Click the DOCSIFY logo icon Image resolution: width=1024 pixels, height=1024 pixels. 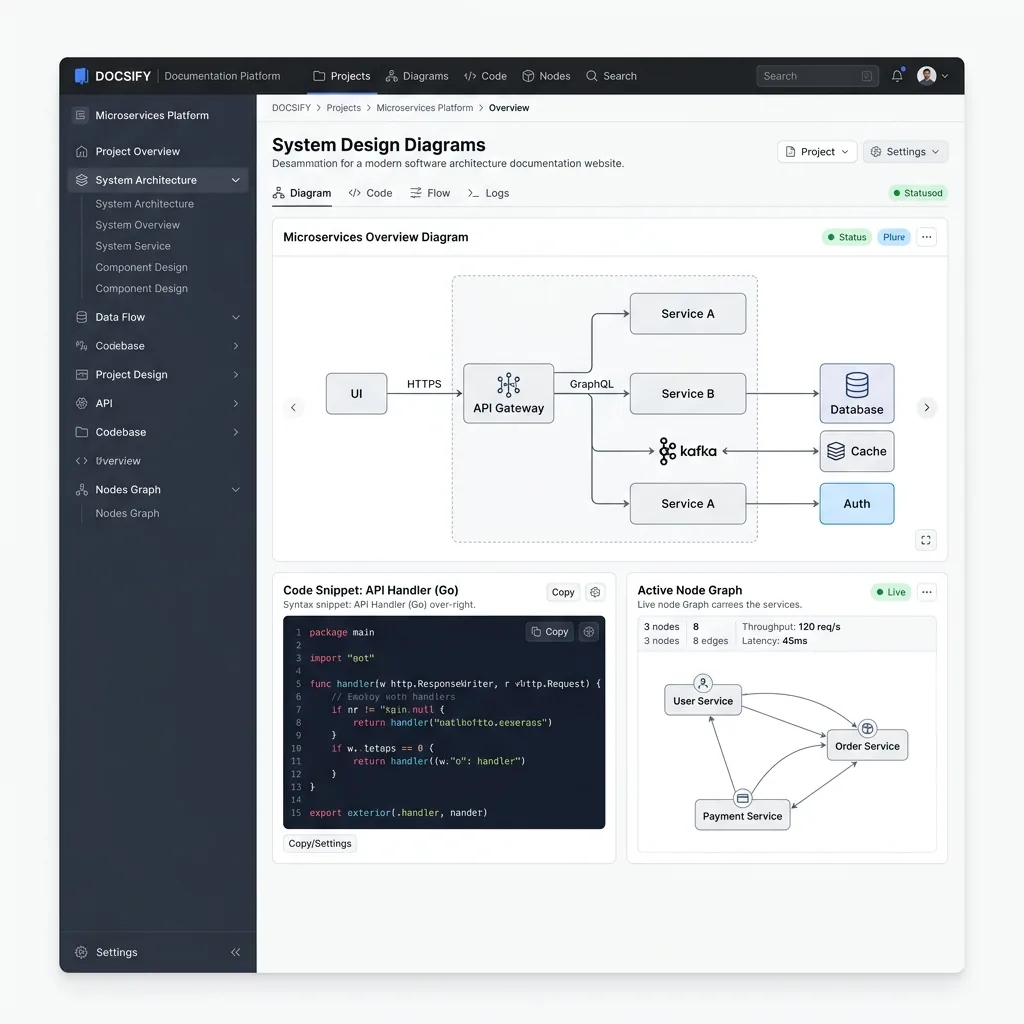point(81,76)
